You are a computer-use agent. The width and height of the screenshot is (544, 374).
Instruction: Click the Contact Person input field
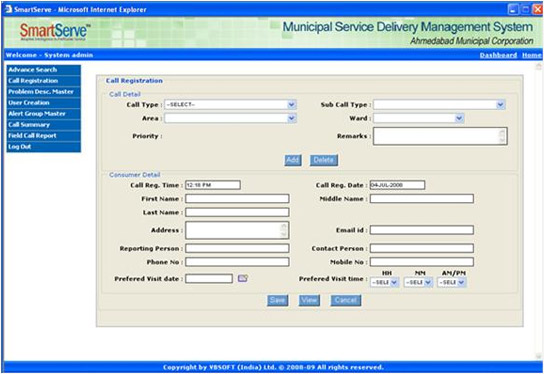tap(422, 248)
